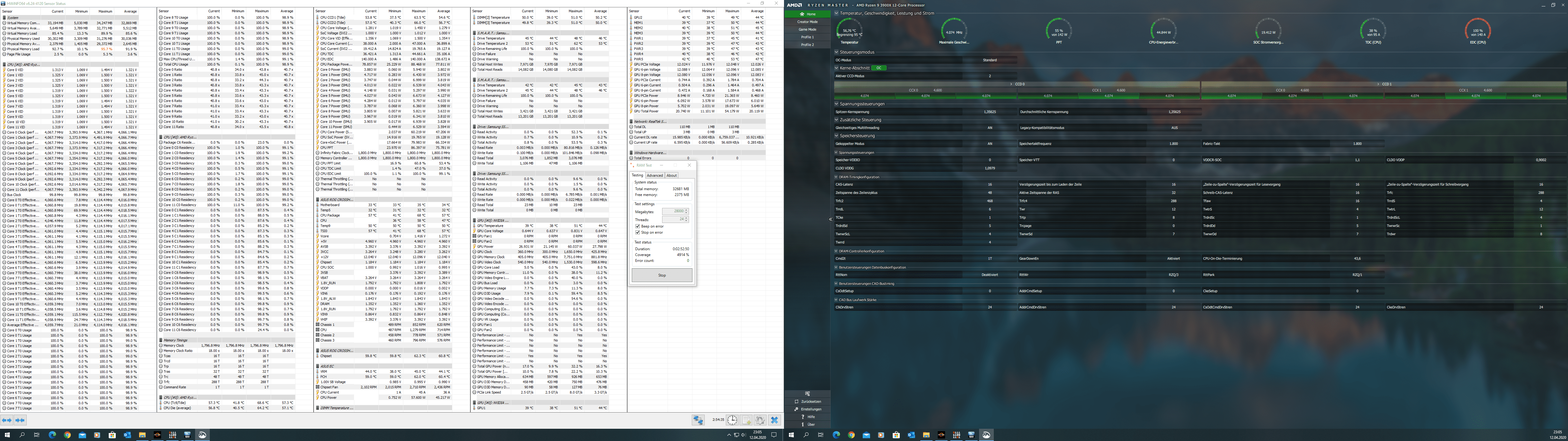Select Profile 1 in Ryzen Master sidebar
The height and width of the screenshot is (441, 1568).
[807, 37]
